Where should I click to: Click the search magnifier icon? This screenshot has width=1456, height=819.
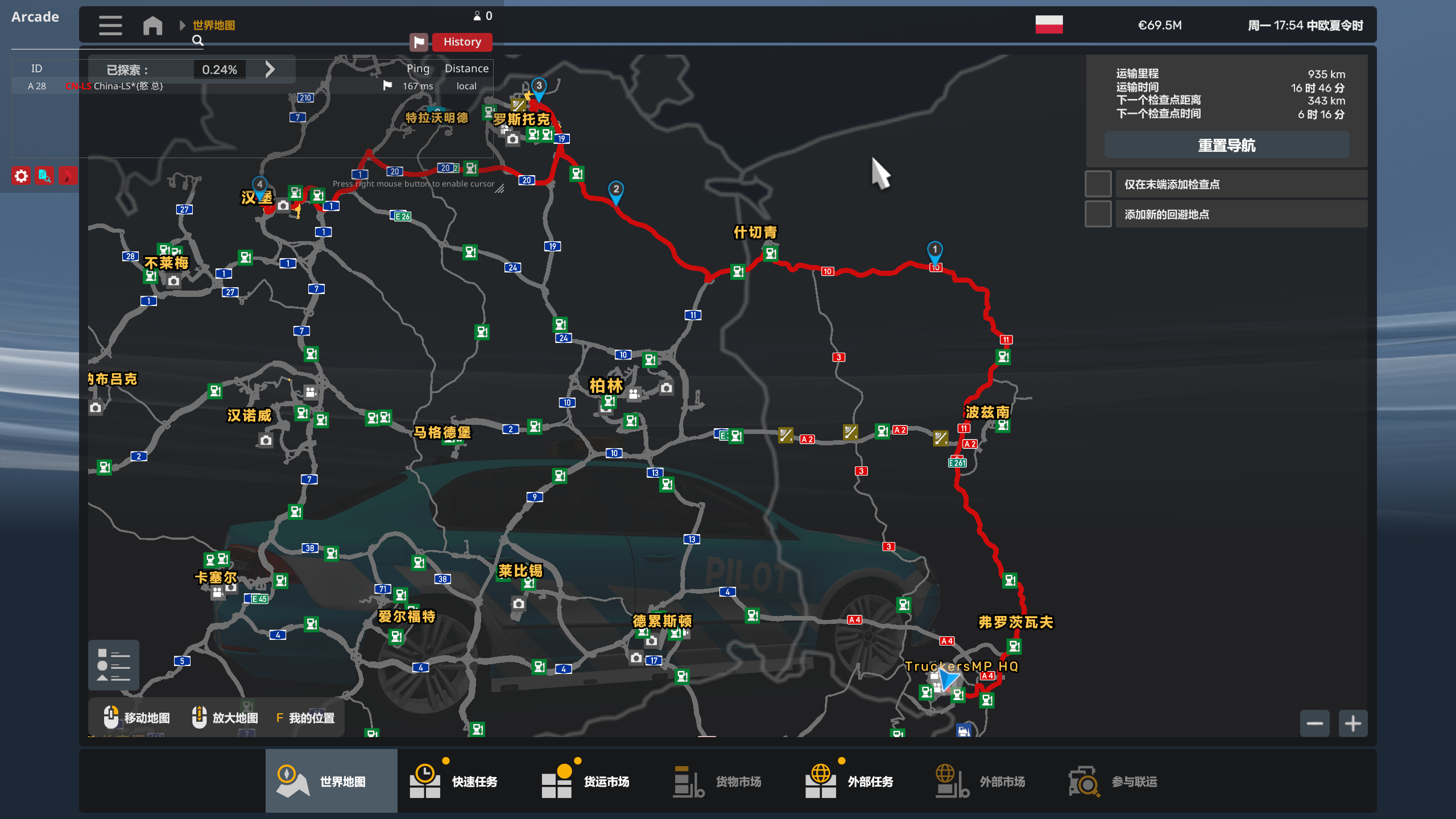[197, 40]
